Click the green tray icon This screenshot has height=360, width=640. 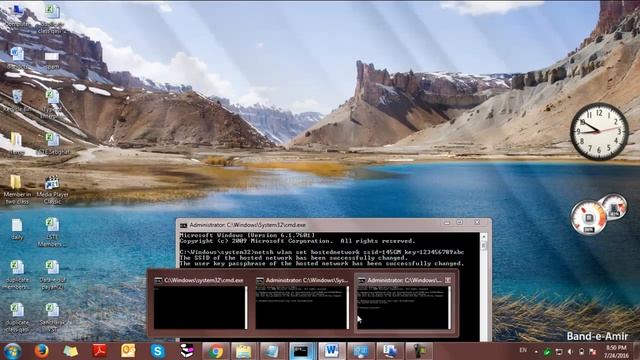(x=547, y=351)
